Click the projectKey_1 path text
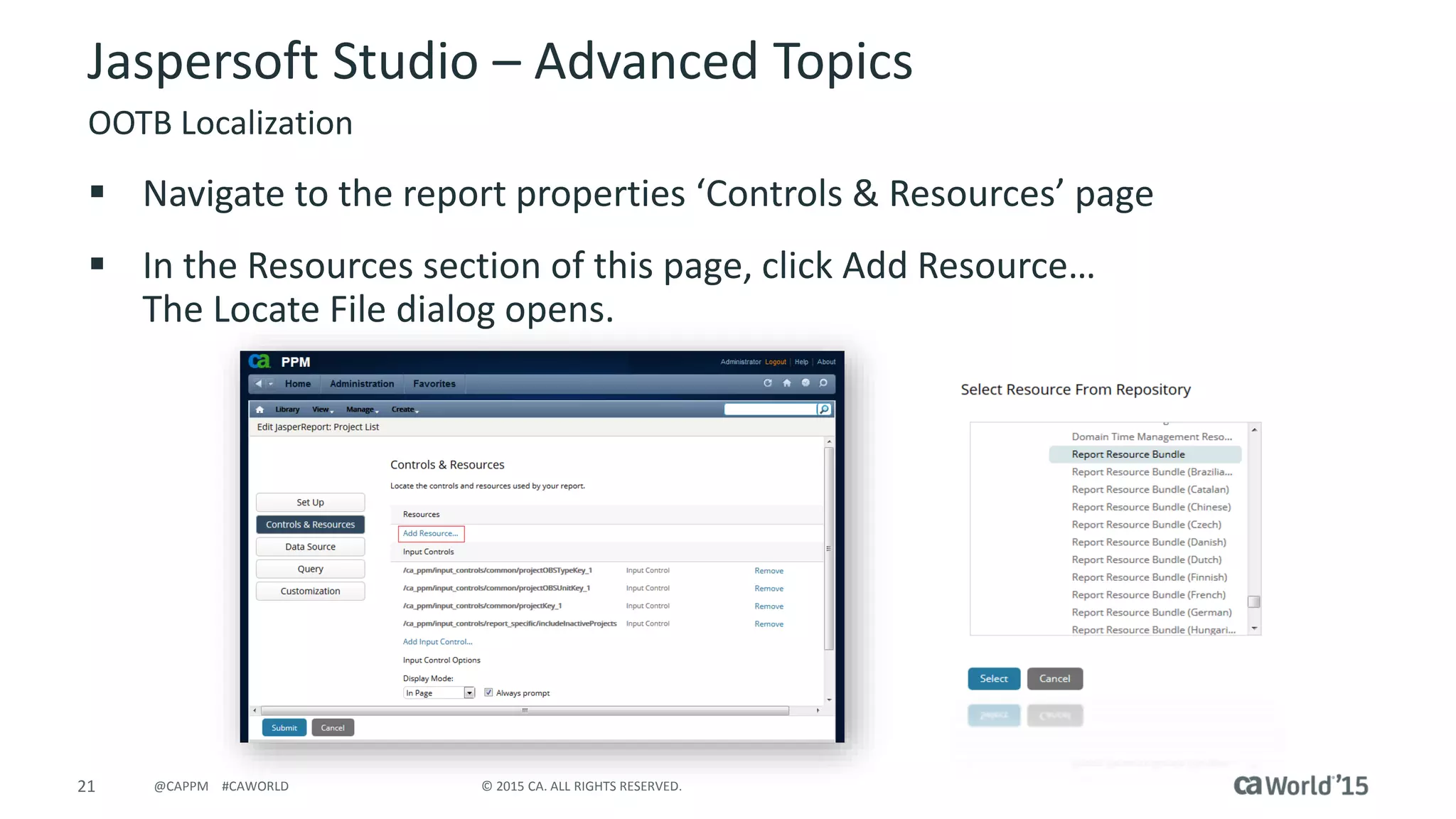The width and height of the screenshot is (1456, 819). tap(483, 606)
